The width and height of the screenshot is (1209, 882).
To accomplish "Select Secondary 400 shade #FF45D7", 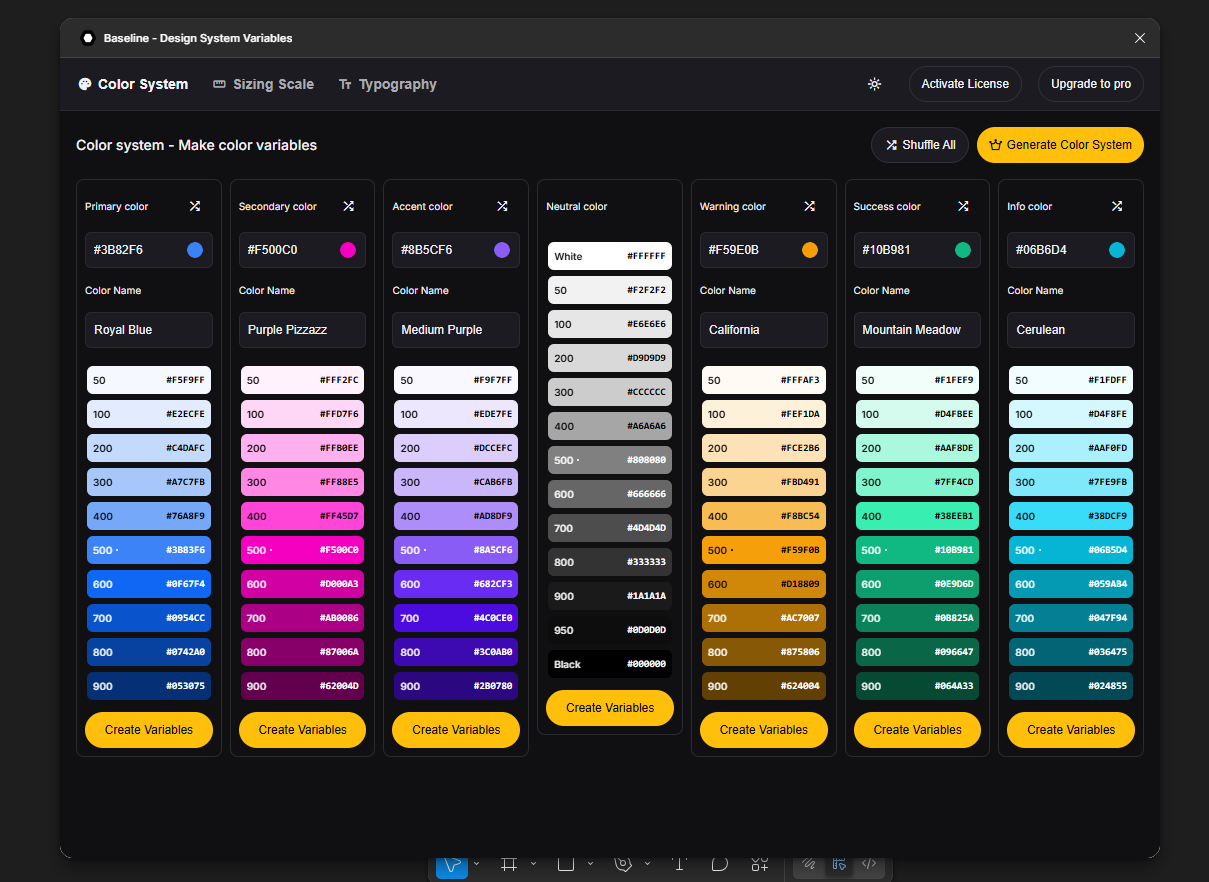I will click(x=302, y=516).
